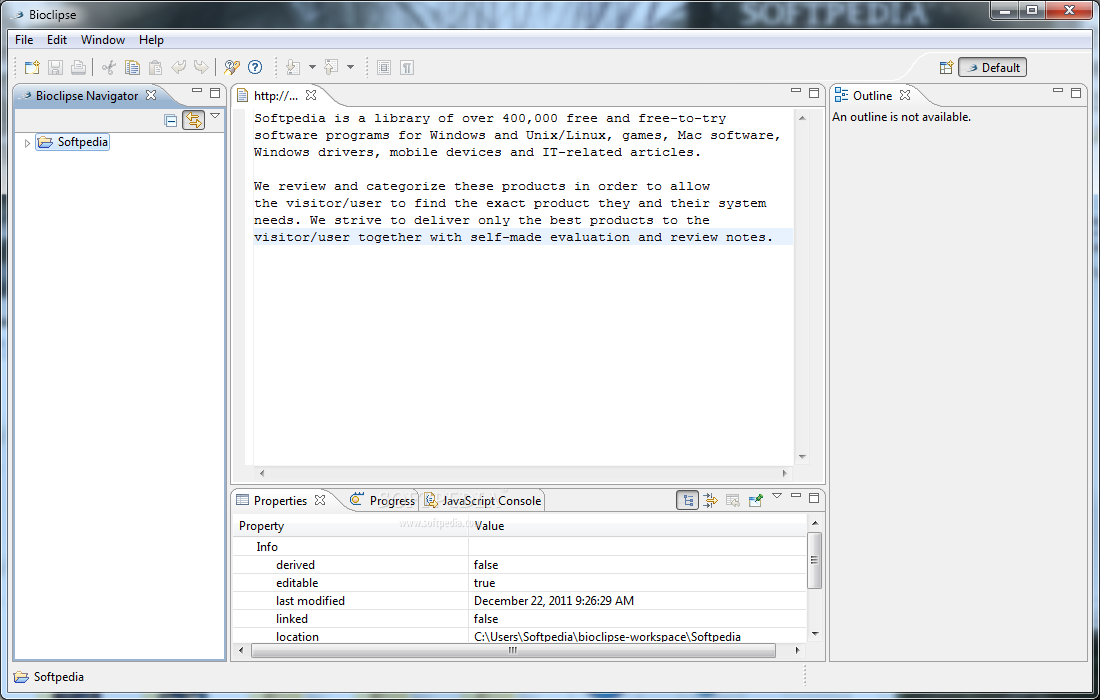Maximize the editor area
Image resolution: width=1100 pixels, height=700 pixels.
814,93
